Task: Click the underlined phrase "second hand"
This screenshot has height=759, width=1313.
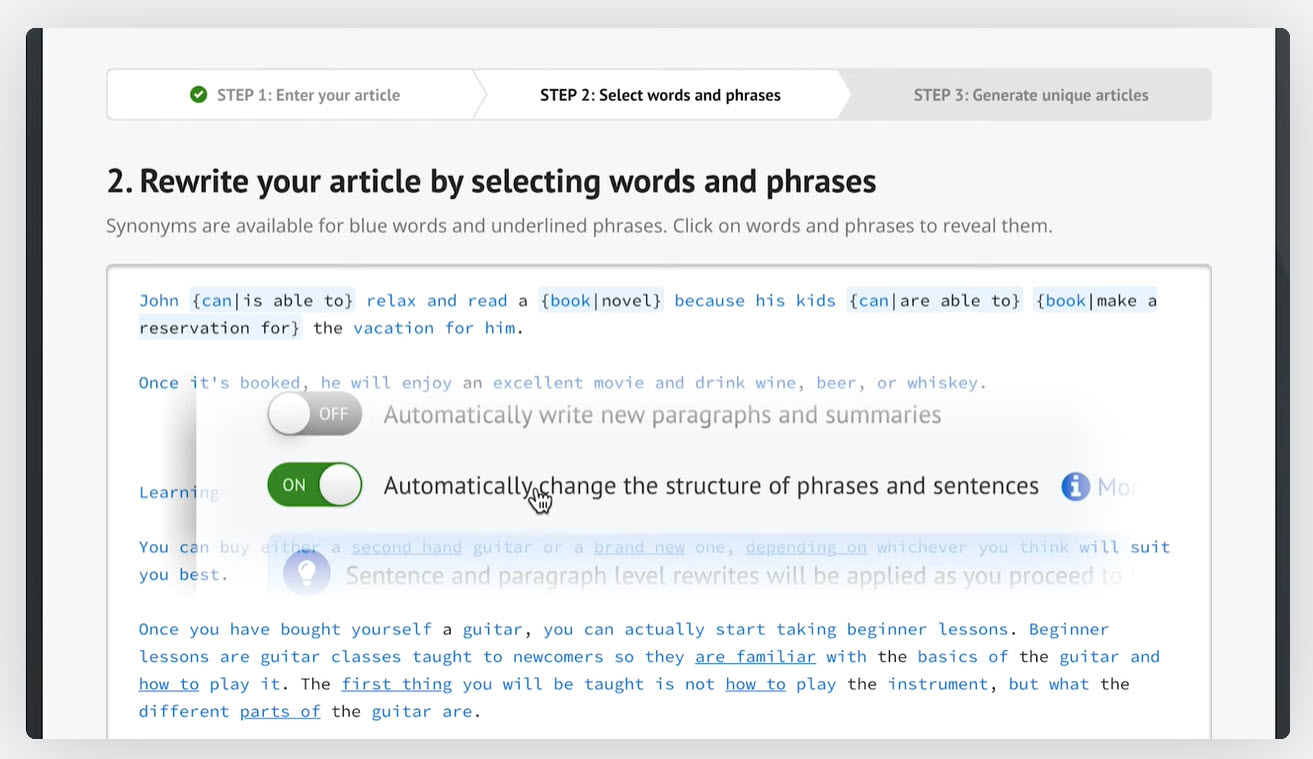Action: coord(406,547)
